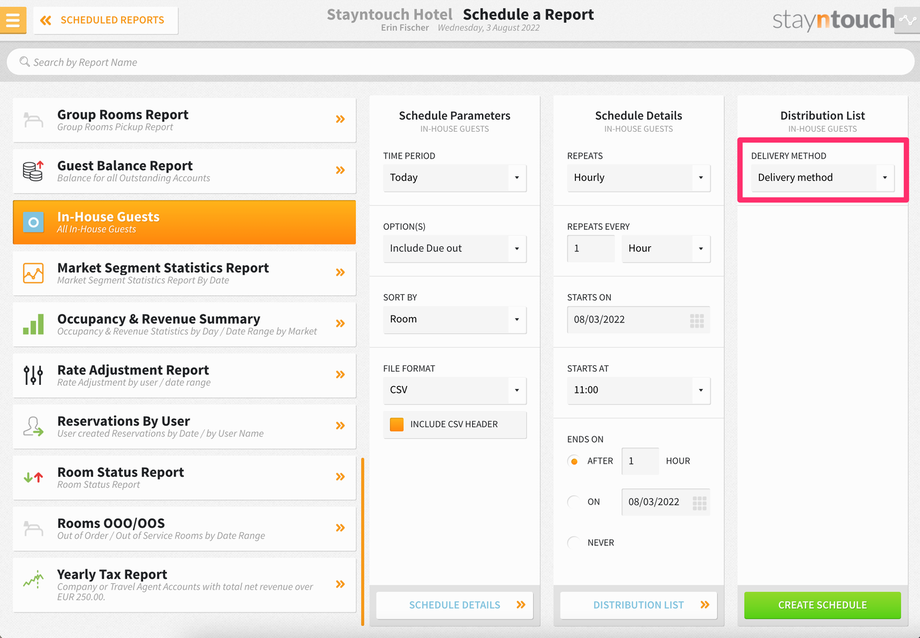920x638 pixels.
Task: Select the Group Rooms Report title
Action: pos(123,114)
